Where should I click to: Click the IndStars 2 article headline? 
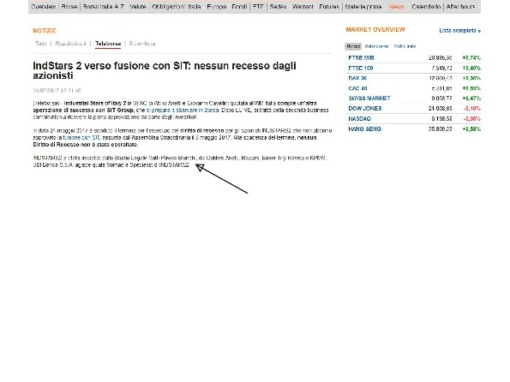pos(164,71)
